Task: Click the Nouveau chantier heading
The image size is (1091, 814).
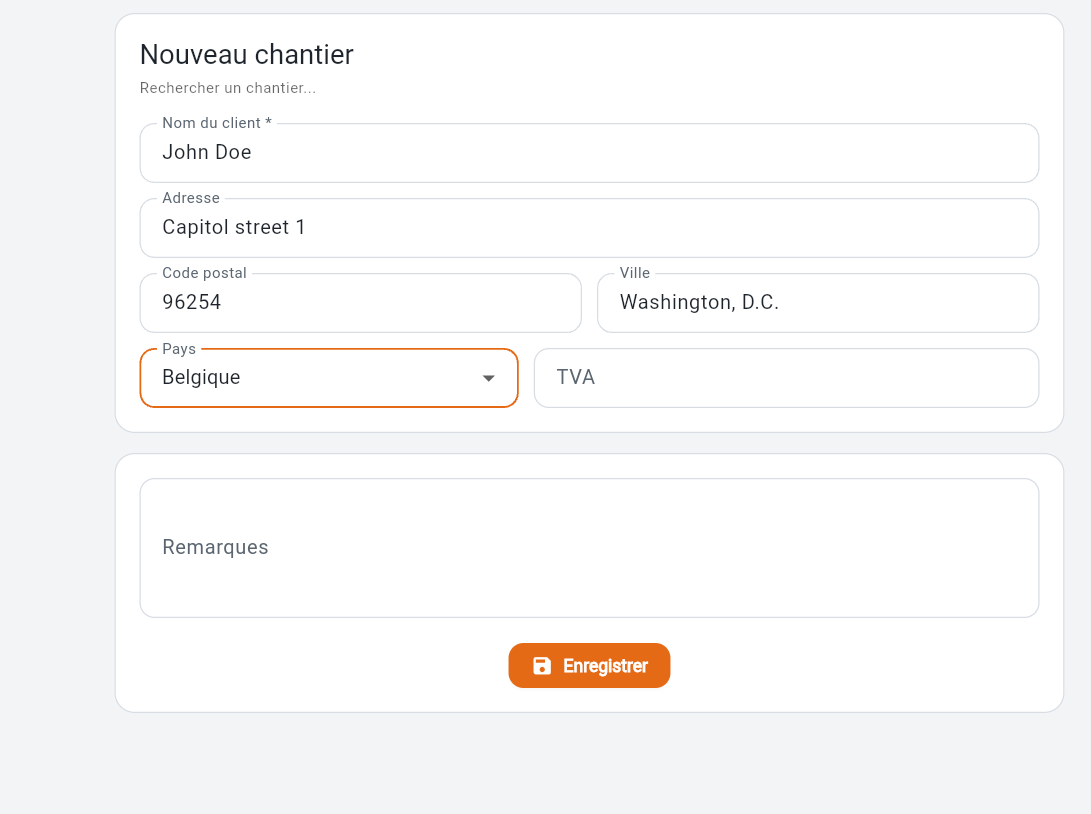Action: click(246, 55)
